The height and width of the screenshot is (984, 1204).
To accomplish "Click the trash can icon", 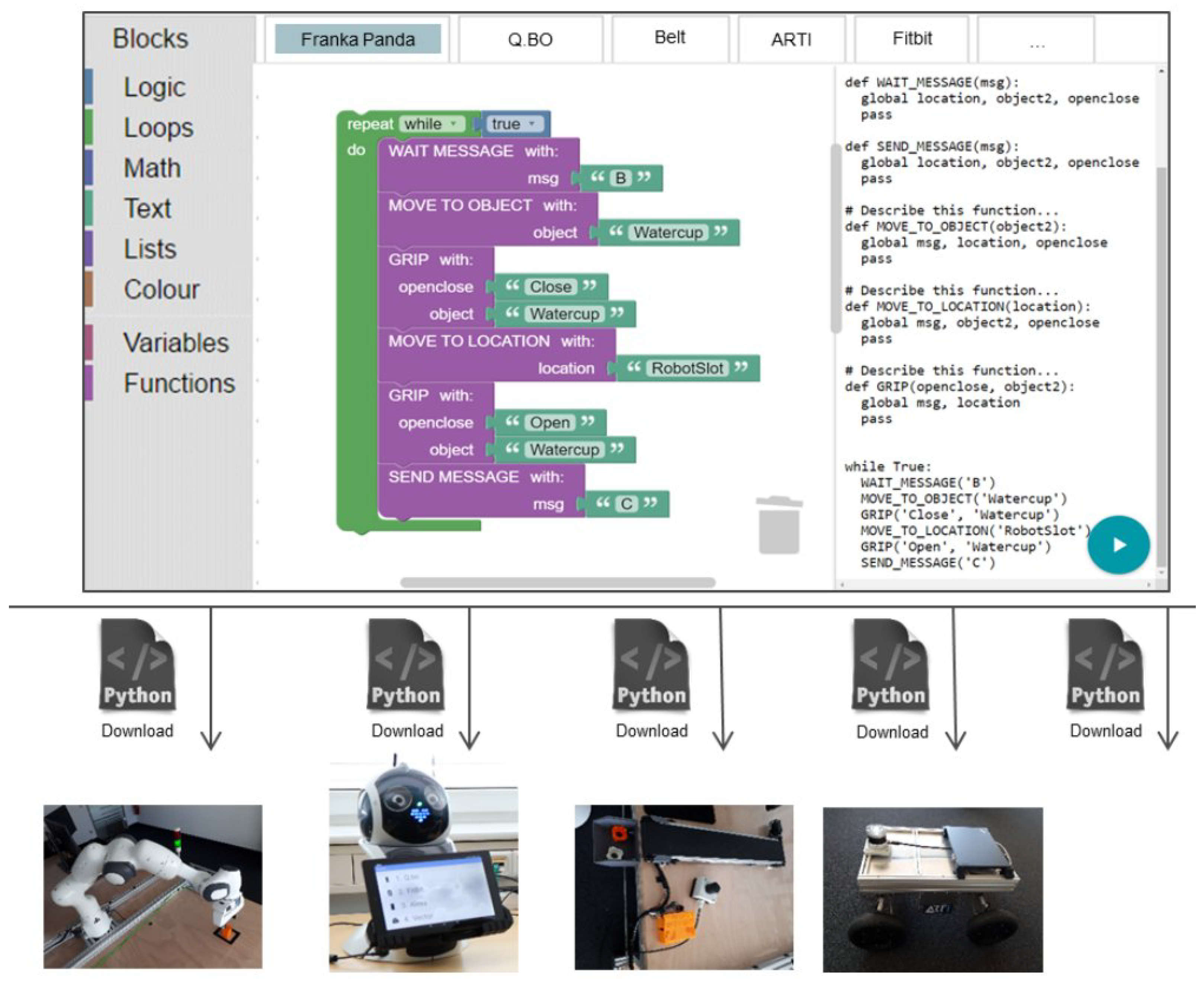I will point(779,525).
